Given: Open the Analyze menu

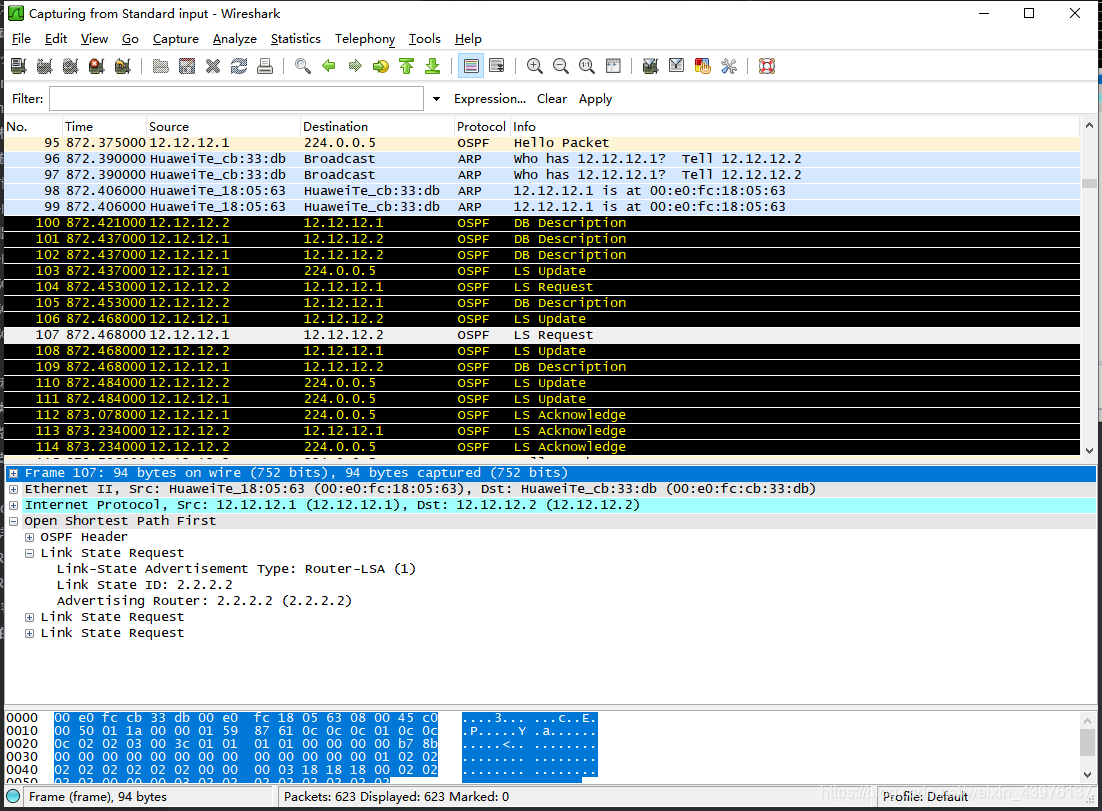Looking at the screenshot, I should coord(235,39).
